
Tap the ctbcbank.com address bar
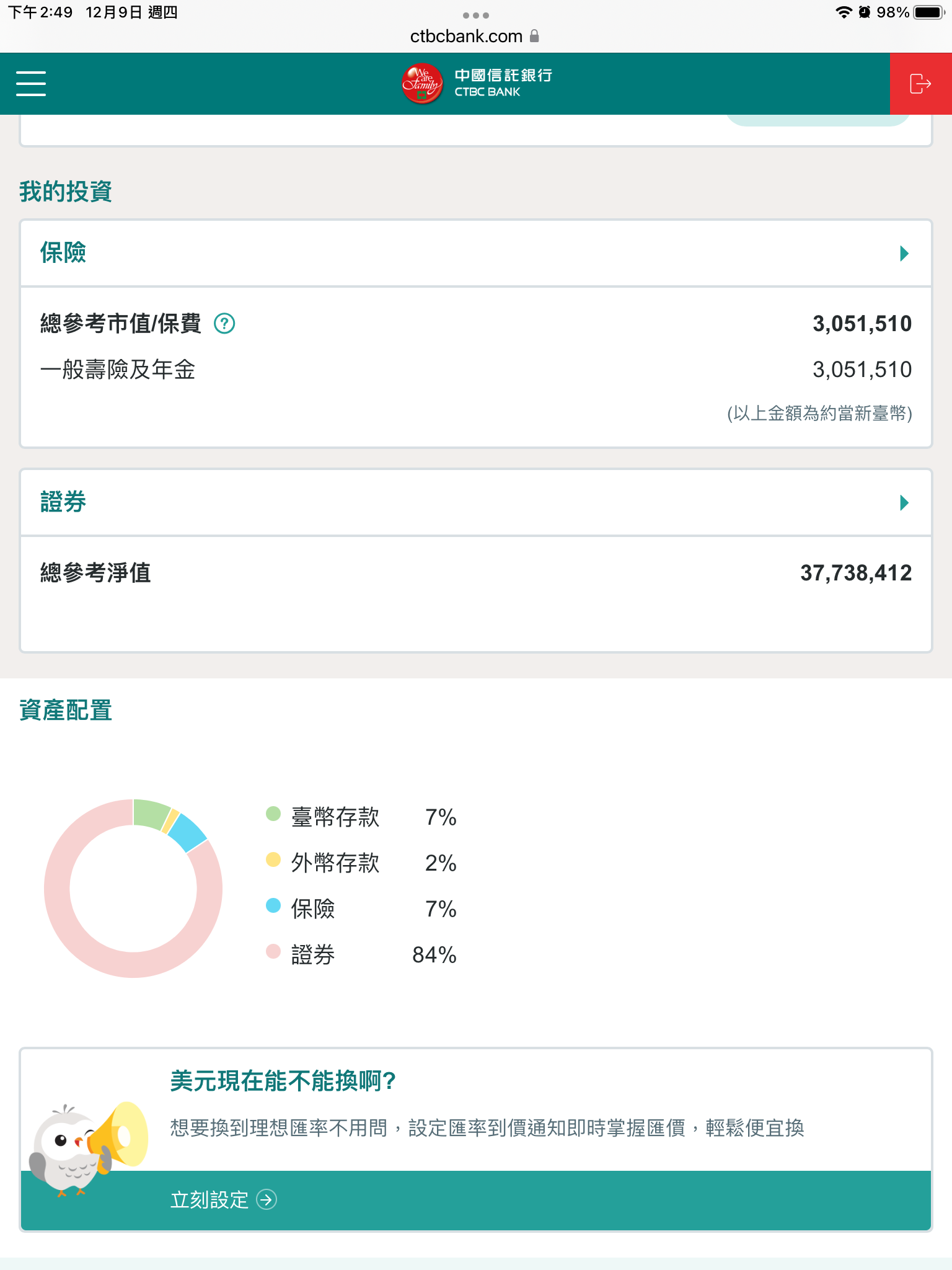(x=466, y=37)
